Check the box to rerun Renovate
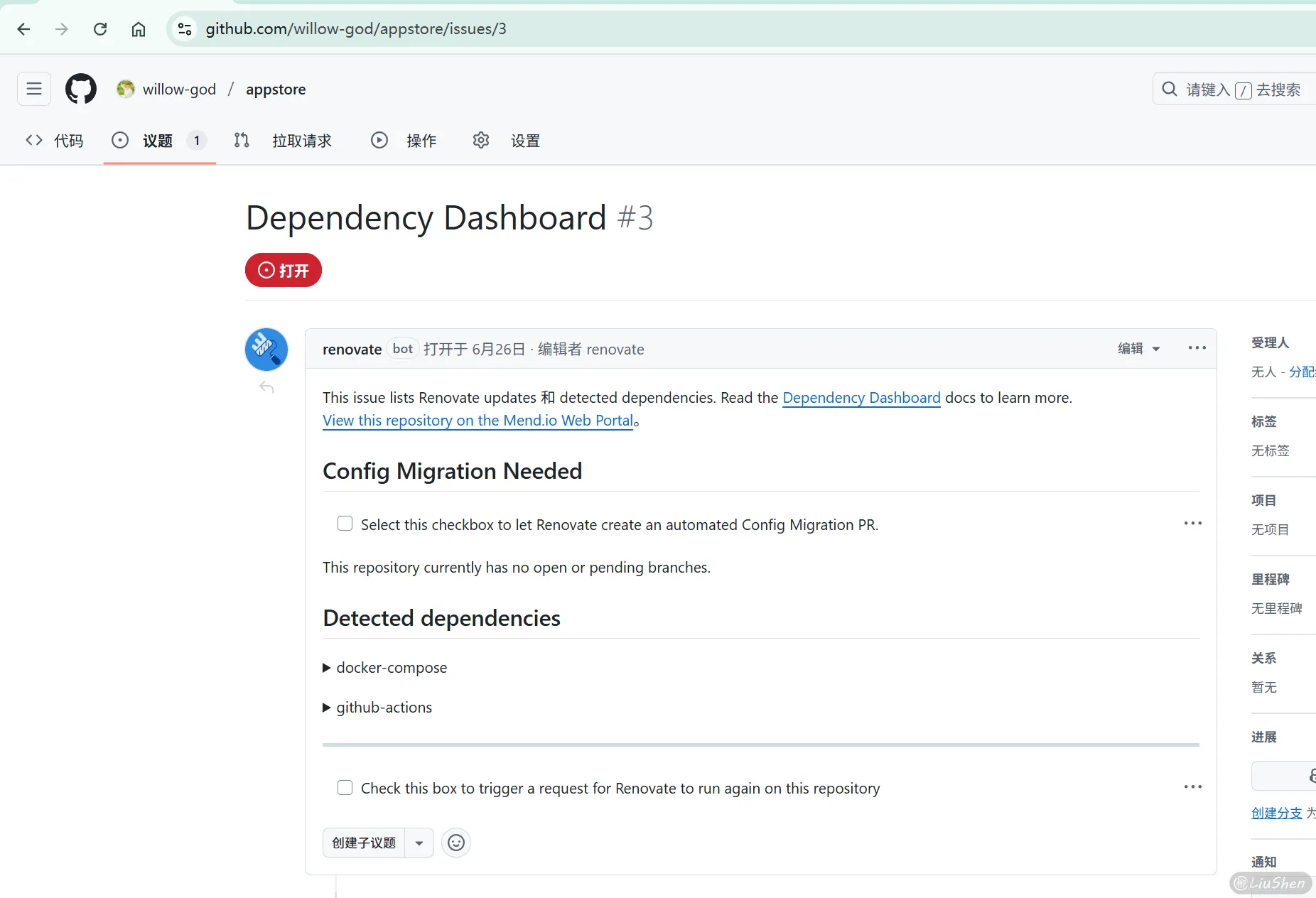Image resolution: width=1316 pixels, height=898 pixels. (345, 787)
